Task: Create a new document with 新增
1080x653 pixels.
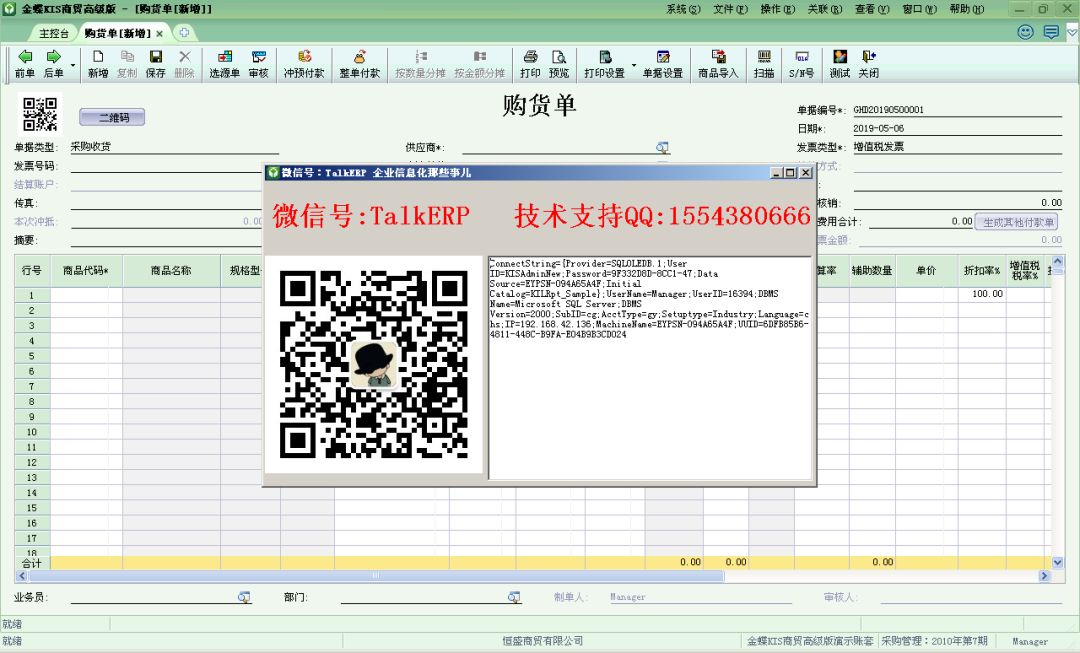Action: point(98,64)
